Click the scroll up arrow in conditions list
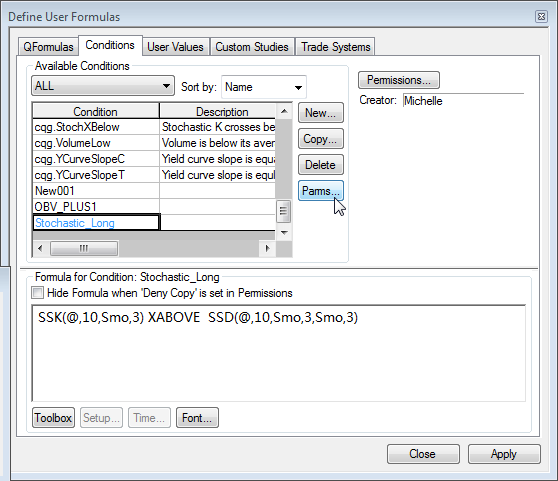The width and height of the screenshot is (558, 481). 284,112
